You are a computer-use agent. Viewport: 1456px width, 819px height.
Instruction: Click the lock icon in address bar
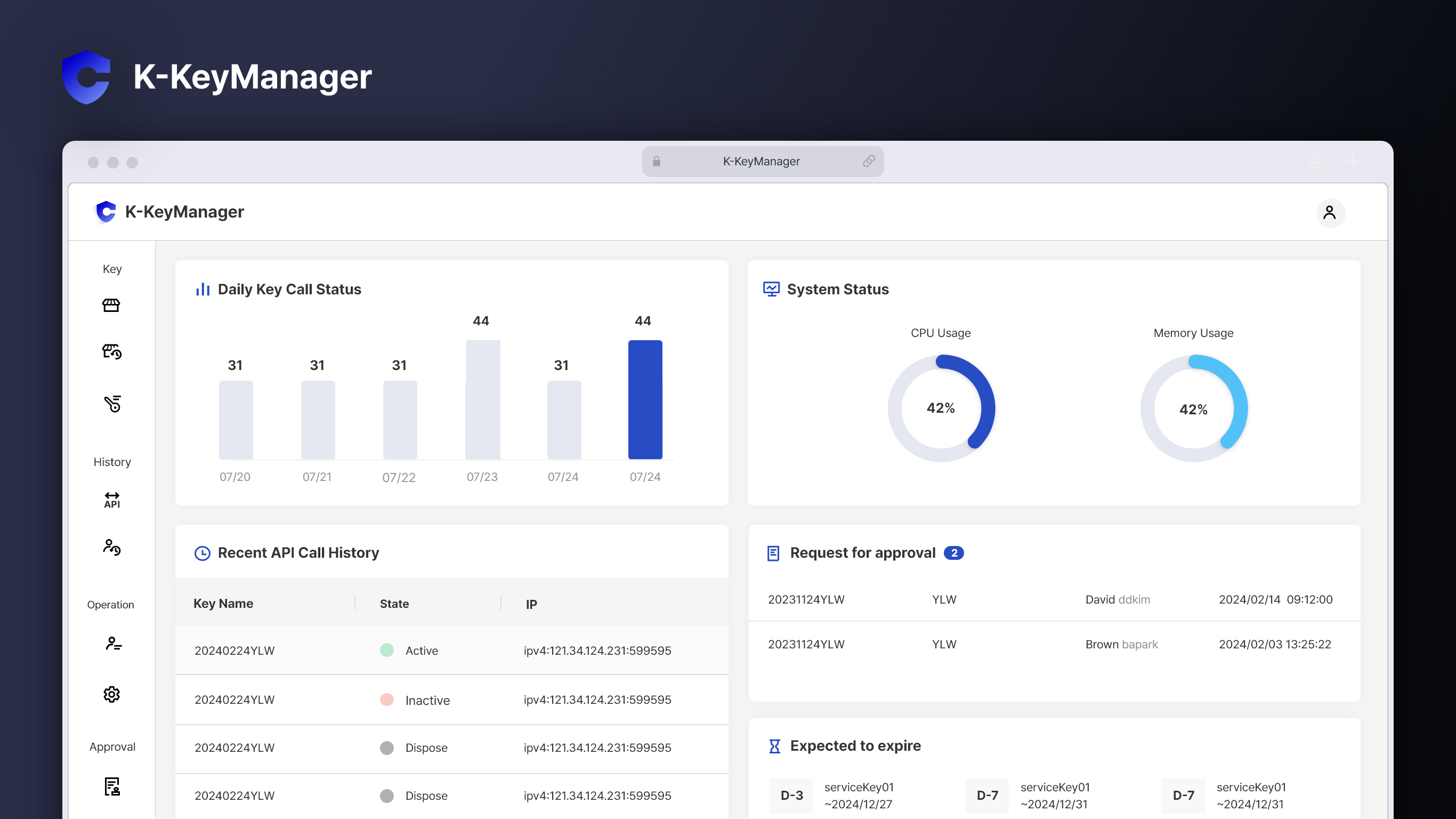click(x=656, y=161)
